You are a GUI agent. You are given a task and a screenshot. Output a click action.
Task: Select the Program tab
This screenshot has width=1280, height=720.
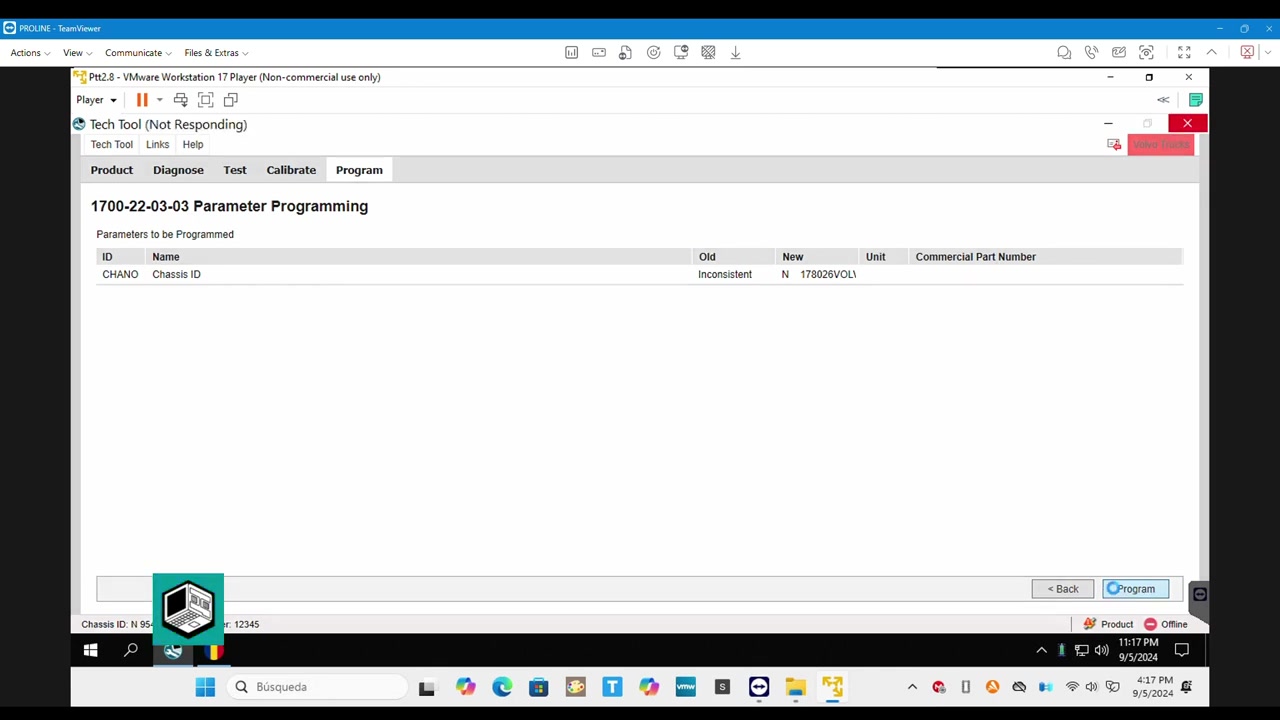click(359, 170)
